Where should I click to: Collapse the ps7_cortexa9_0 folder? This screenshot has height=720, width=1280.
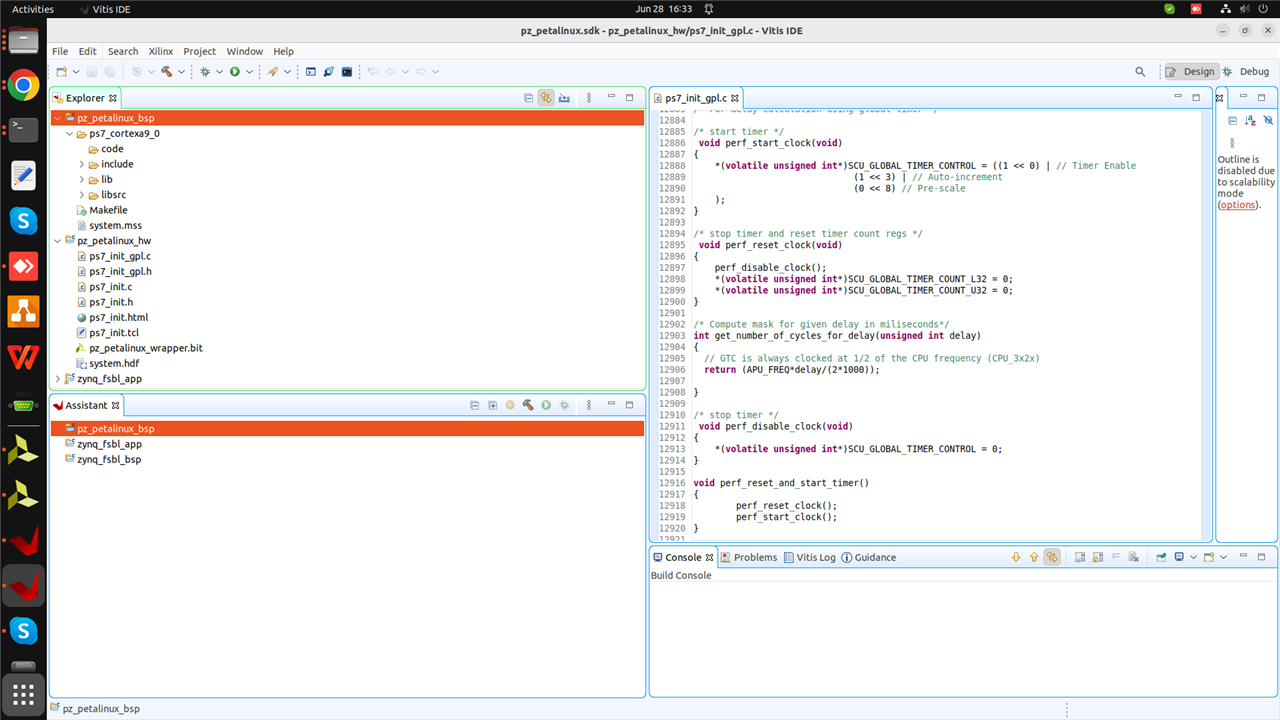point(69,133)
